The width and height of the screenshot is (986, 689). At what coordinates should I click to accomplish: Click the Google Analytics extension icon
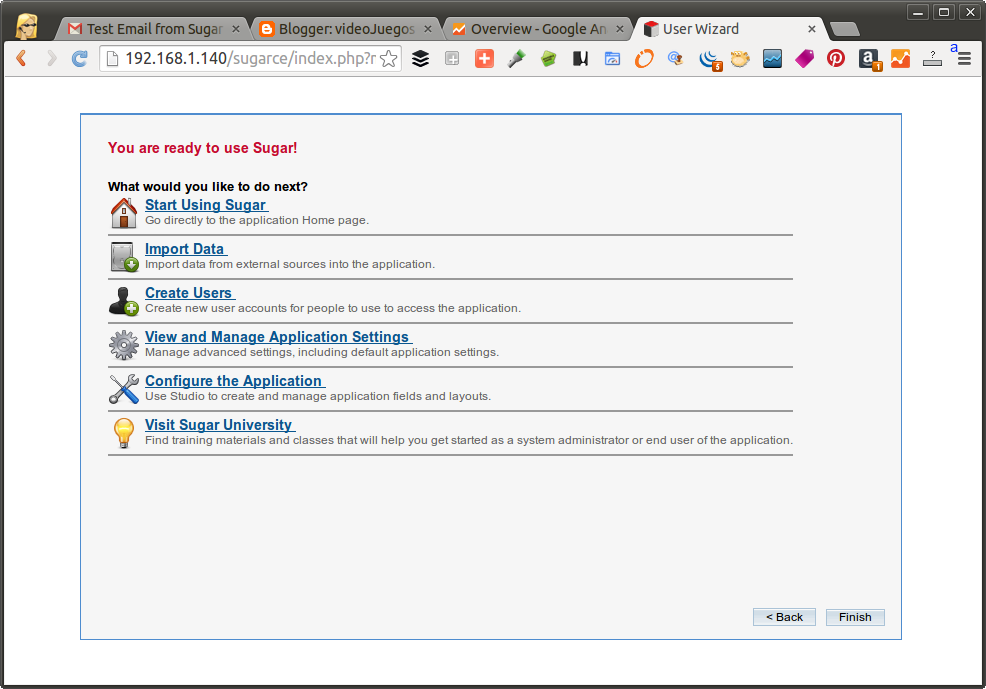pyautogui.click(x=900, y=59)
